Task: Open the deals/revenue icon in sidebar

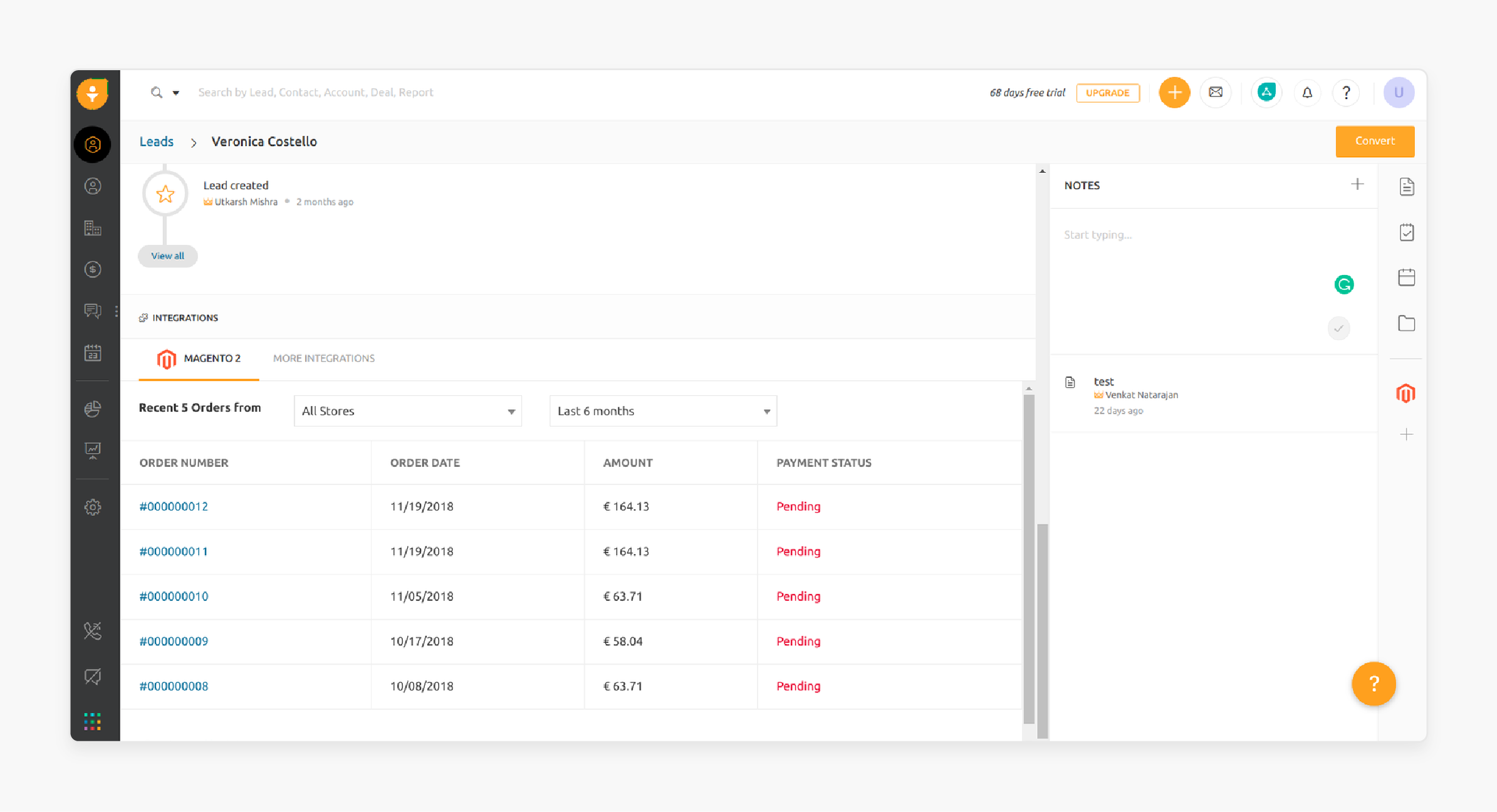Action: pyautogui.click(x=93, y=270)
